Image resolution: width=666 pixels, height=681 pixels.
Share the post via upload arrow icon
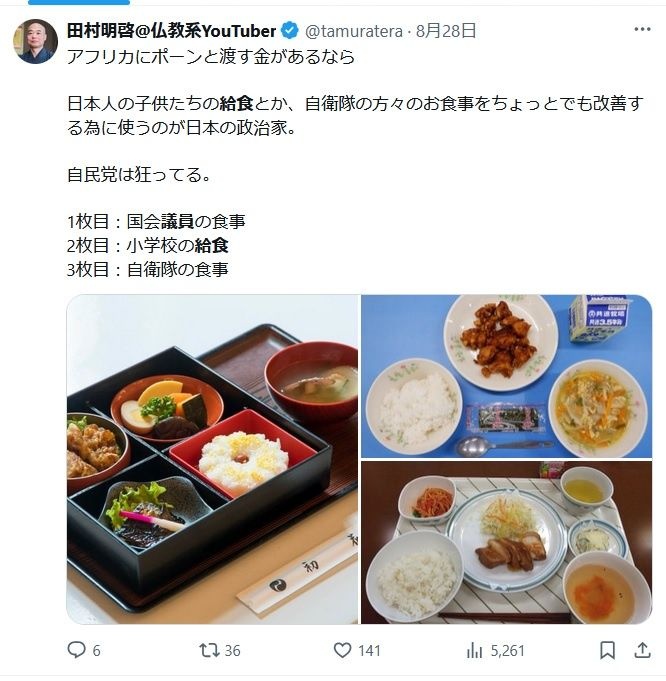[x=642, y=650]
